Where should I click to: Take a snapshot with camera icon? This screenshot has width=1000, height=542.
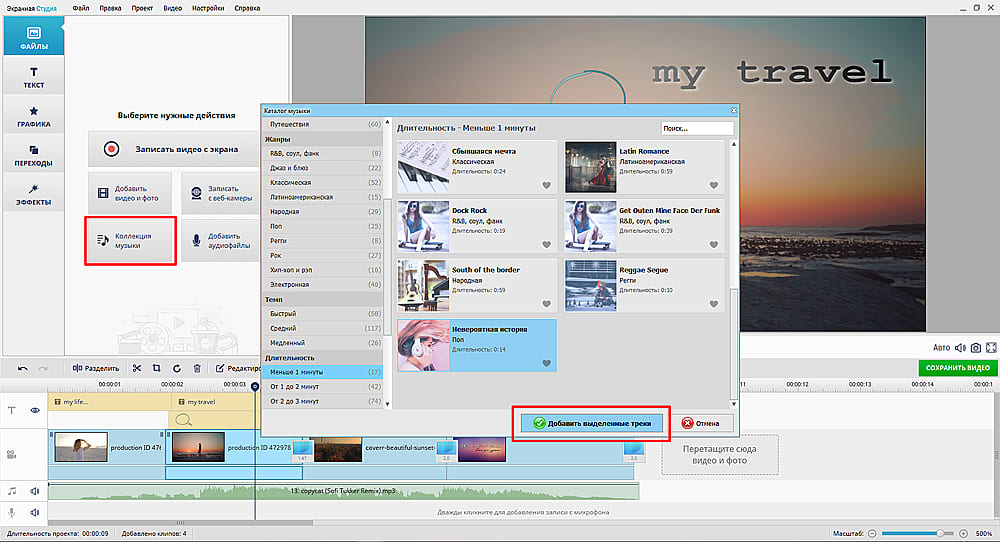coord(976,348)
